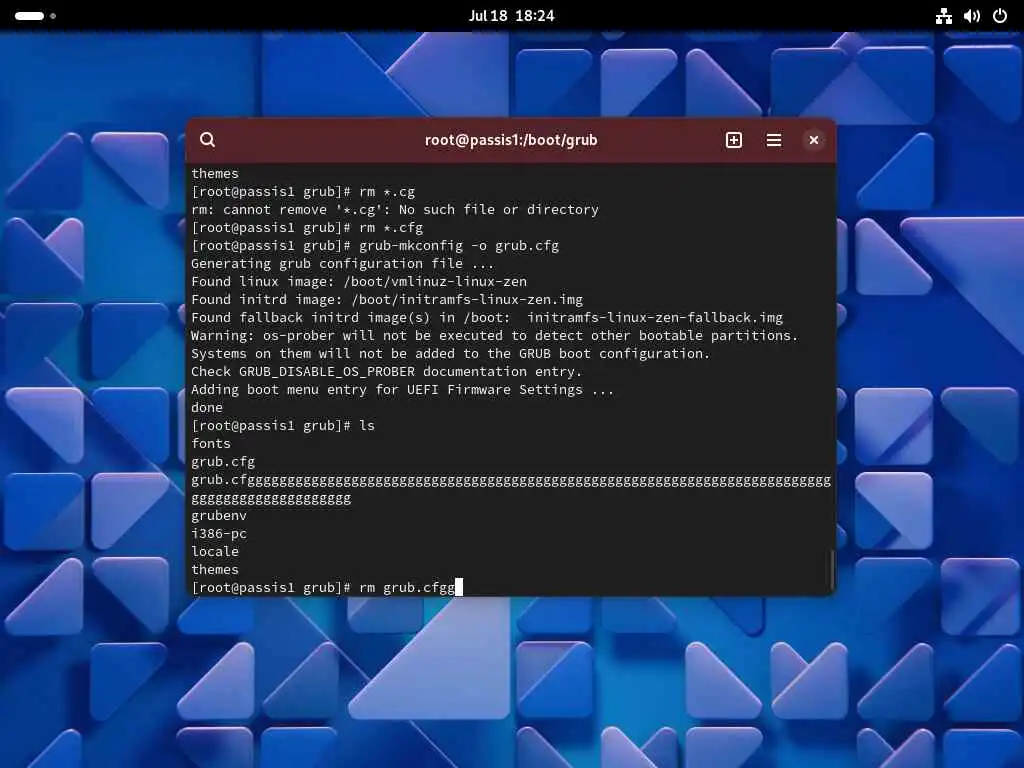Screen dimensions: 1024x768
Task: Open the clock showing Jul 18 18:24
Action: (511, 16)
